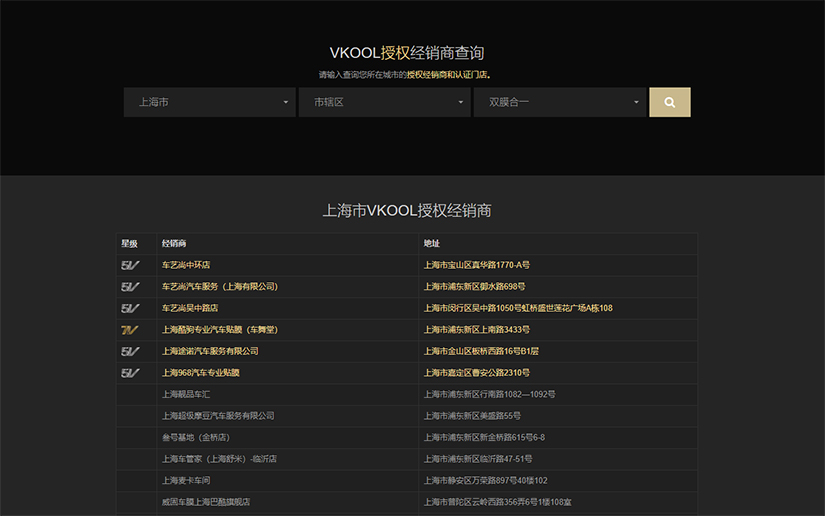Click the highlighted 授权经销商和认证门店 hint text
Viewport: 825px width, 516px height.
click(x=447, y=75)
